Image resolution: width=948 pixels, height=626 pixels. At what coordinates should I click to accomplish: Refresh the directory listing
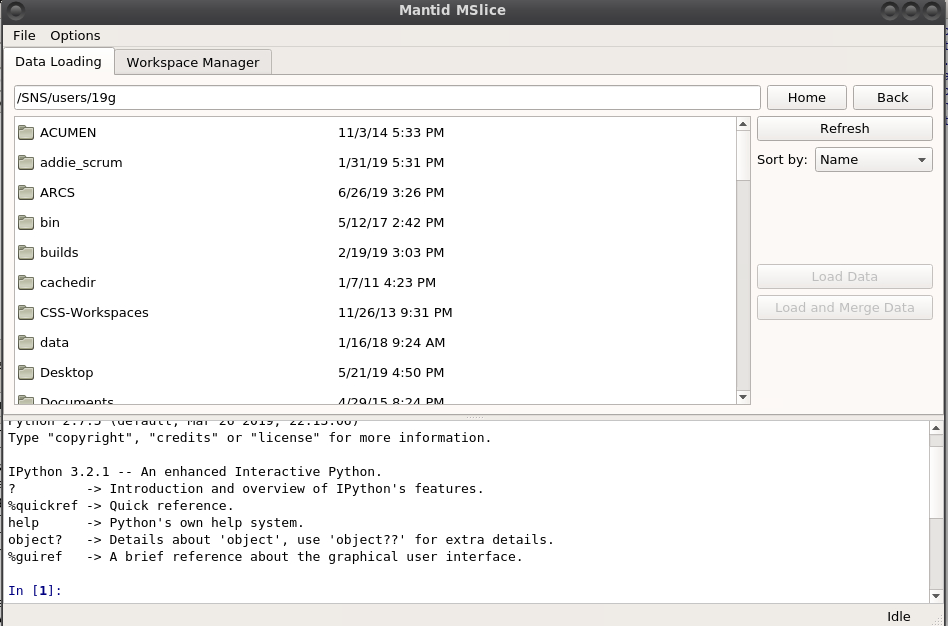coord(844,129)
